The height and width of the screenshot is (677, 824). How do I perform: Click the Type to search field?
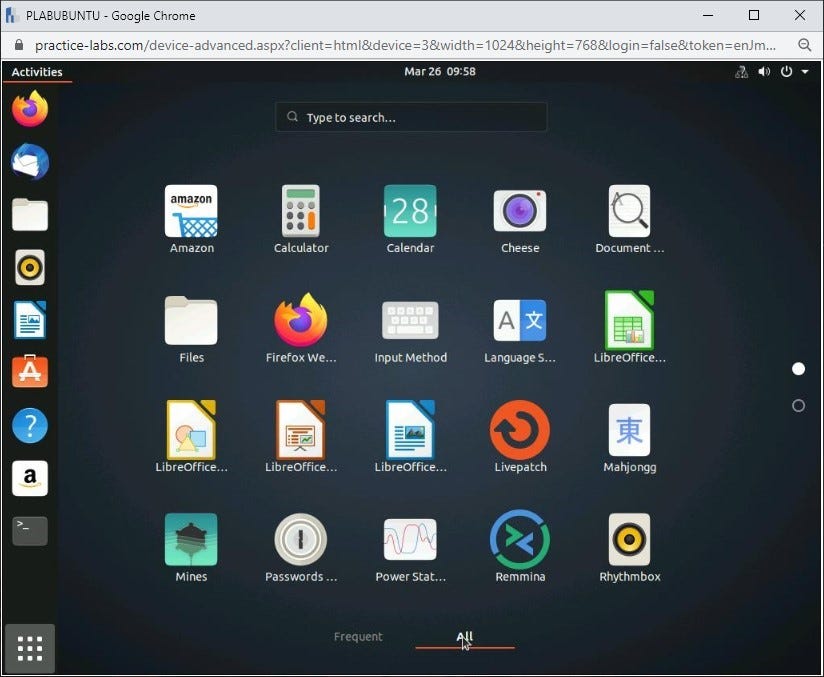point(410,117)
